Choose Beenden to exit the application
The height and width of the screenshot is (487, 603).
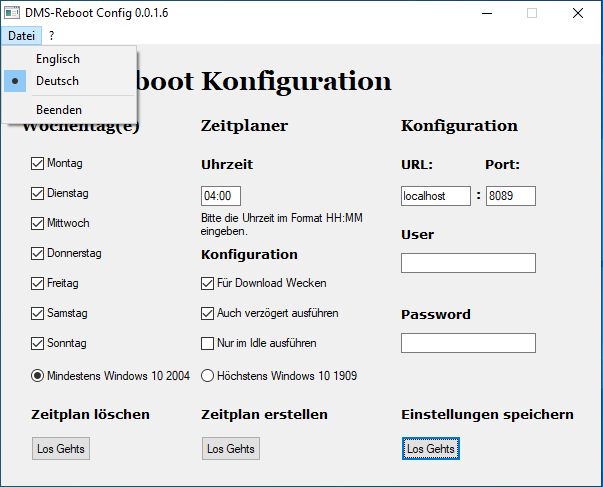point(59,109)
